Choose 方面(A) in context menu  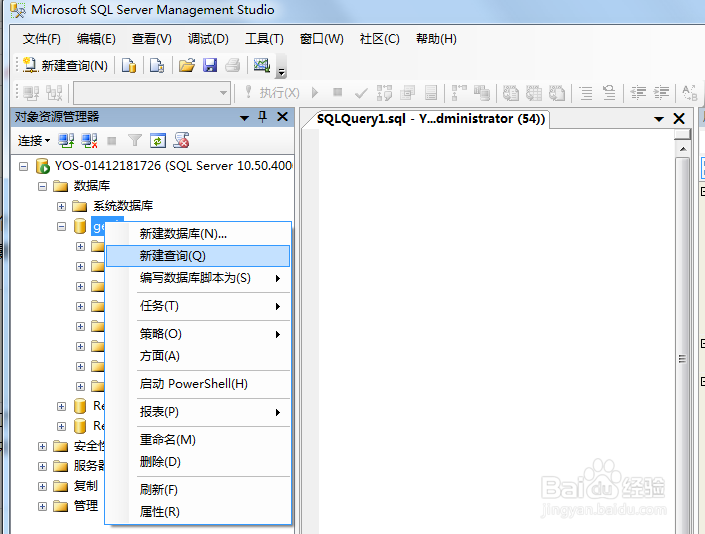(x=198, y=356)
